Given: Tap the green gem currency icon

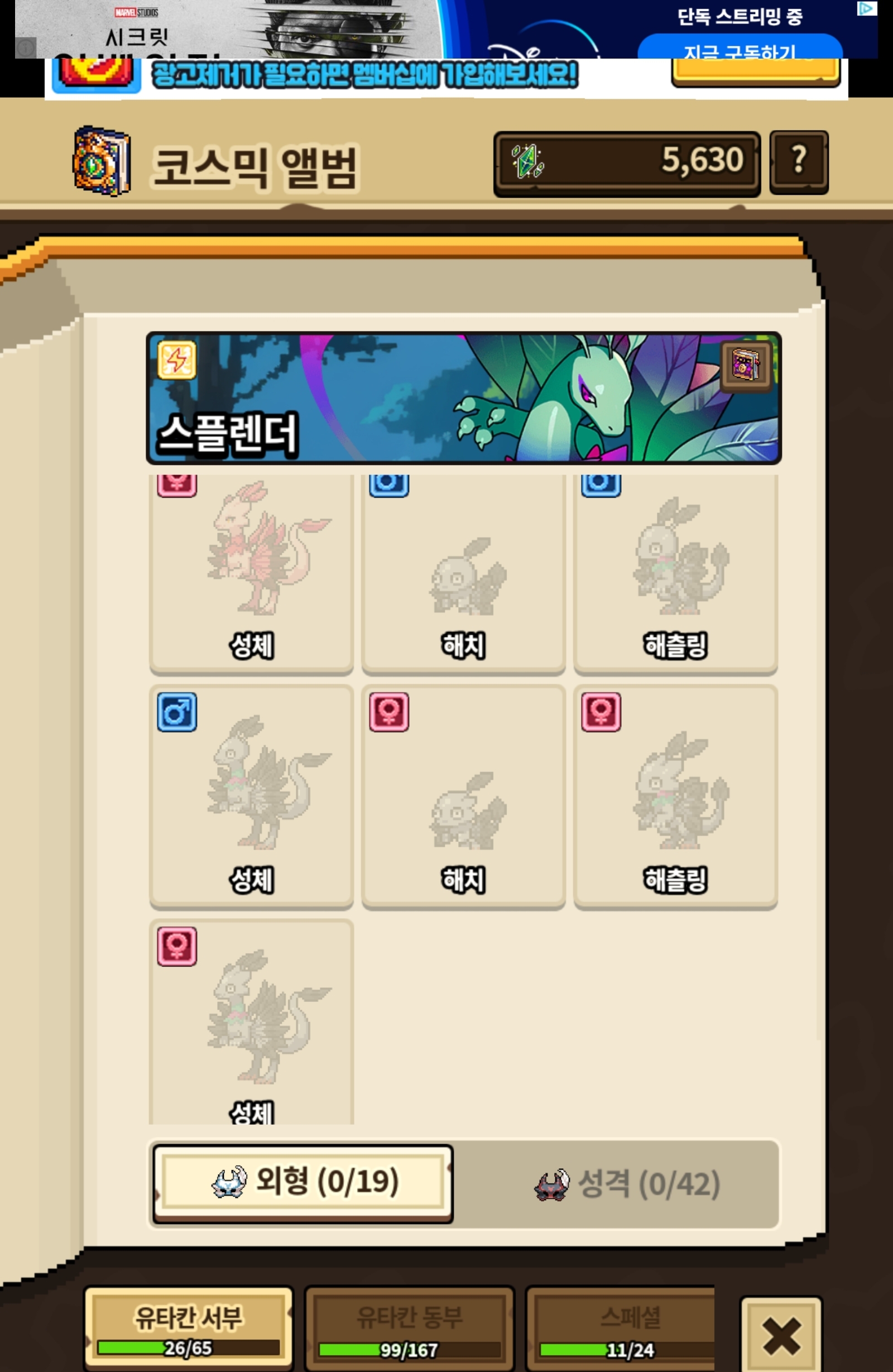Looking at the screenshot, I should click(x=527, y=161).
